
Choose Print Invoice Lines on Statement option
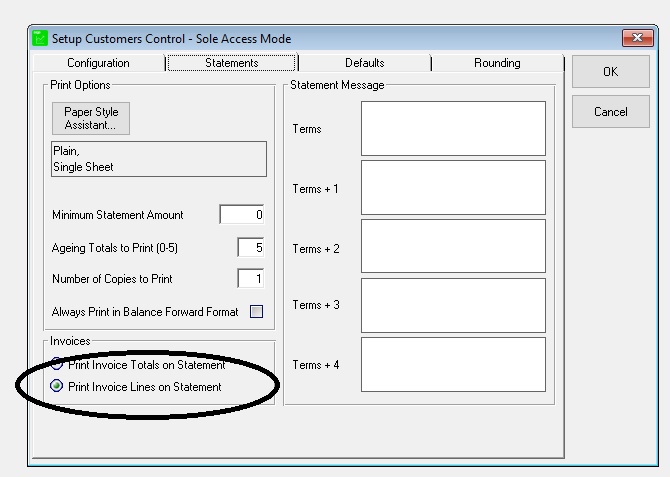pos(57,387)
